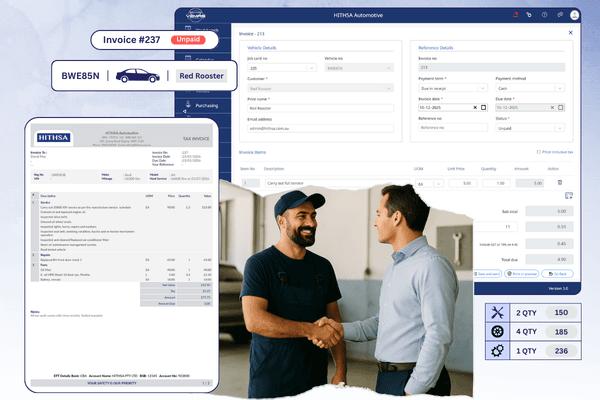The height and width of the screenshot is (400, 600).
Task: Click the VEMAS logo in the header
Action: 196,15
